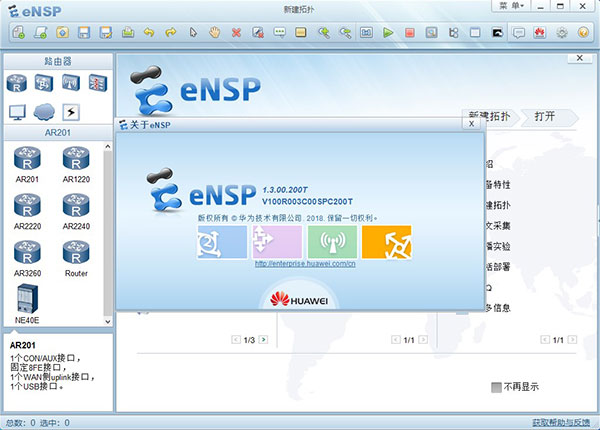Image resolution: width=600 pixels, height=430 pixels.
Task: Select the WLAN device category icon
Action: coord(71,83)
